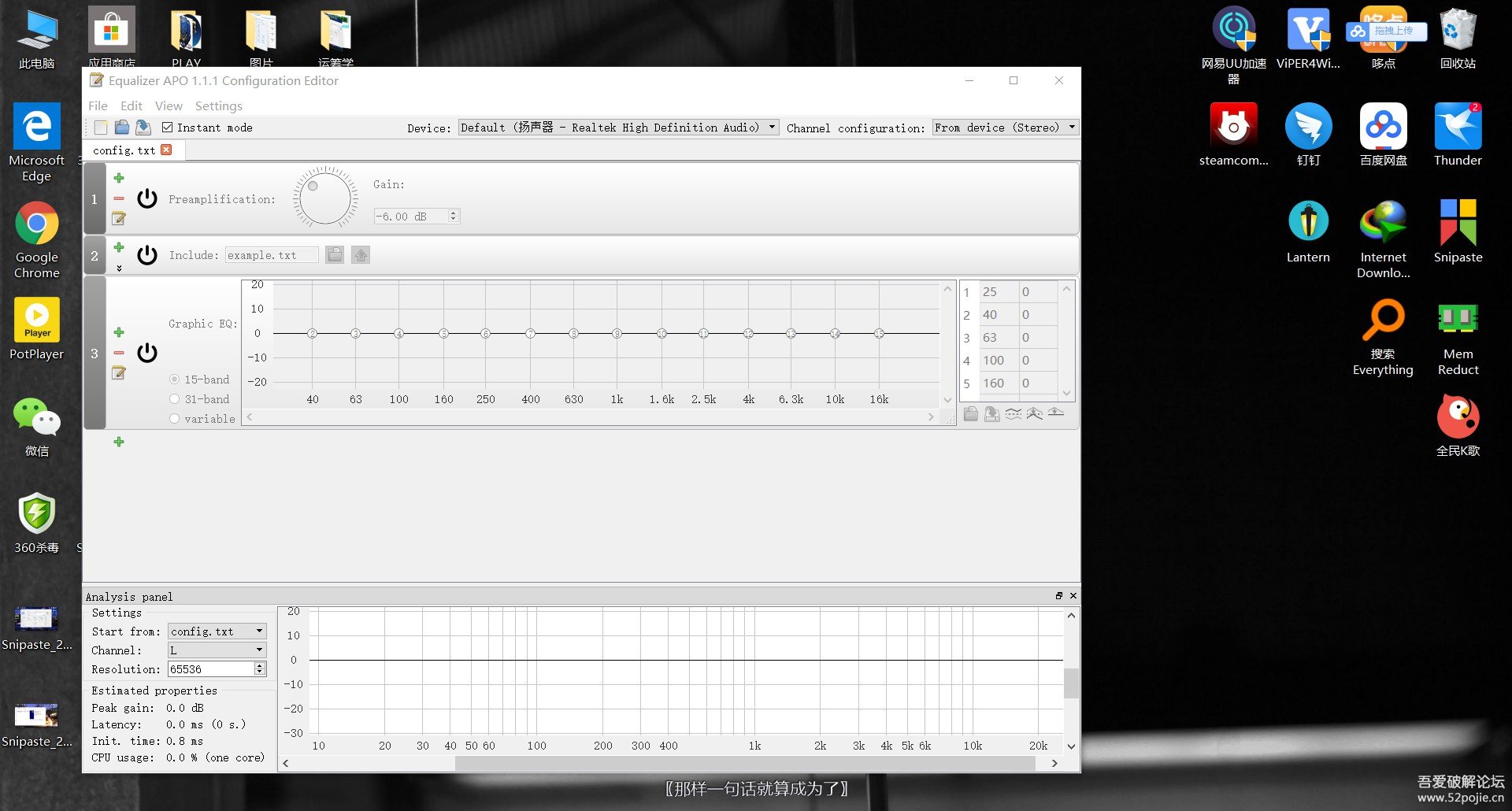The height and width of the screenshot is (811, 1512).
Task: Toggle power for the Preamplification filter
Action: [x=147, y=198]
